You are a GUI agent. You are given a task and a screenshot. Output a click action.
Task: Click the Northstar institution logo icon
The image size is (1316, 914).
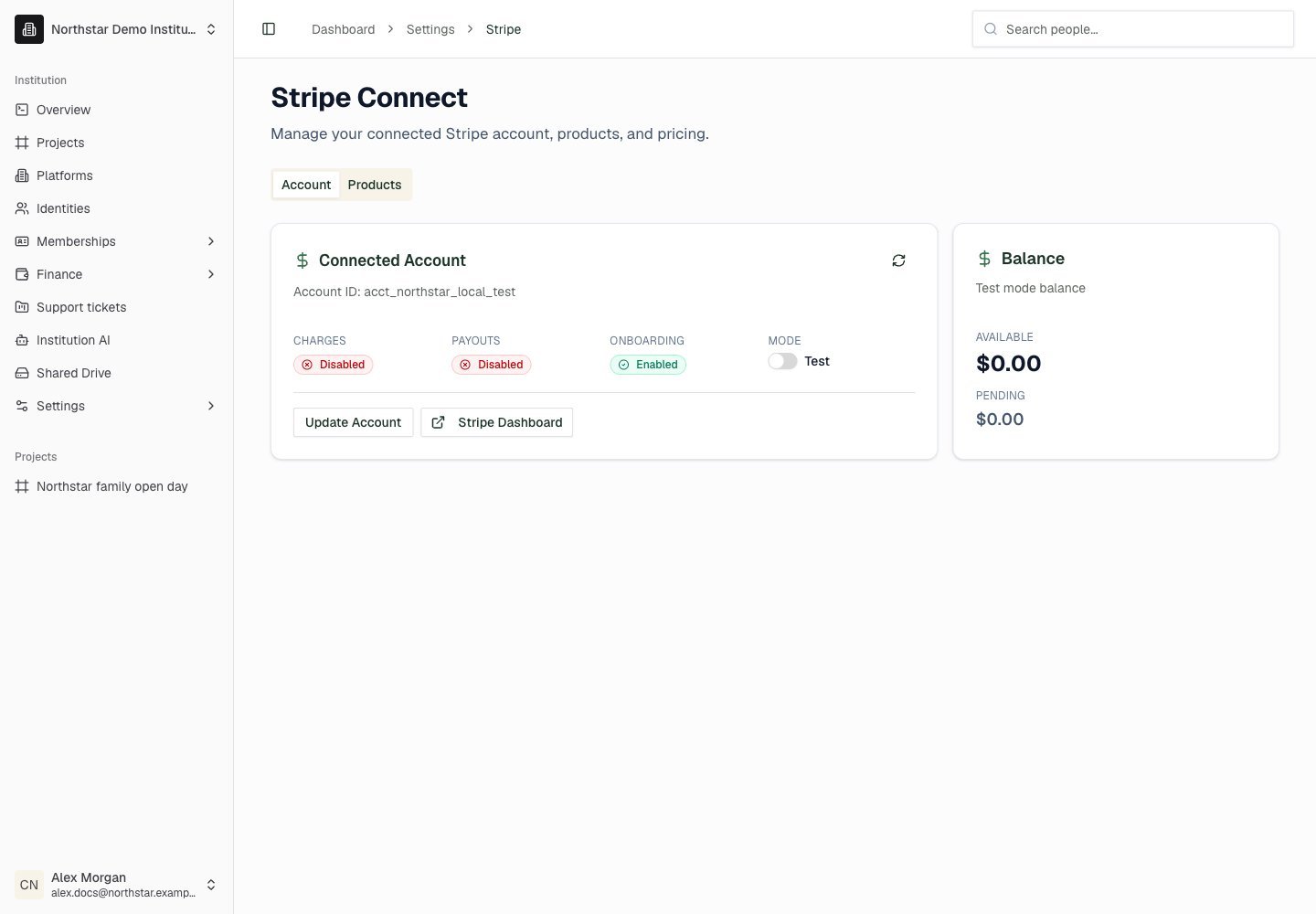(29, 29)
